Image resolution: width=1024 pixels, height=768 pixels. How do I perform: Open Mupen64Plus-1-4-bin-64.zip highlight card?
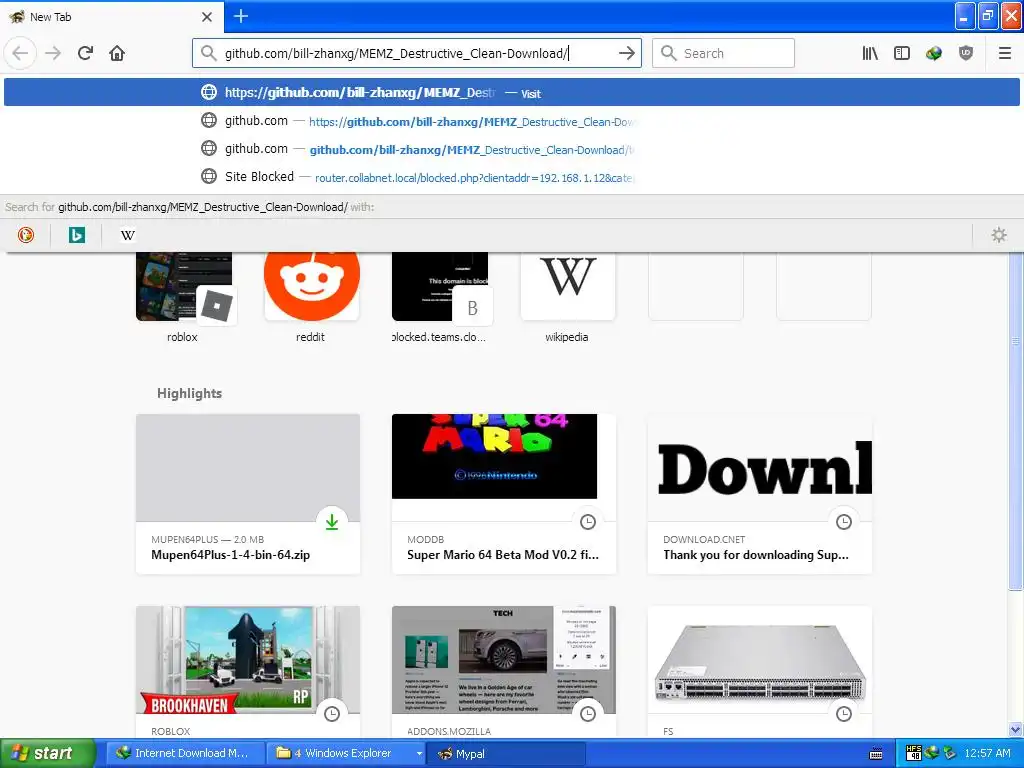point(248,494)
